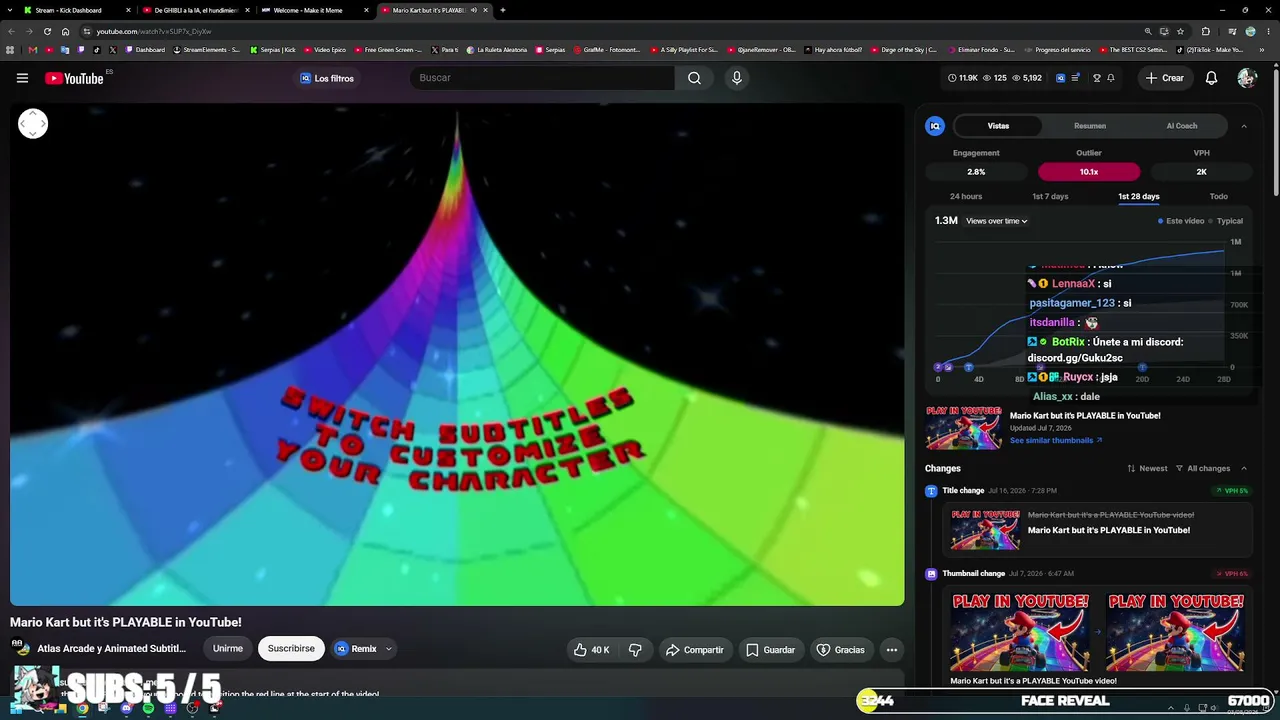Open the TikTok bookmark icon
Screen dimensions: 1280x720
click(97, 50)
